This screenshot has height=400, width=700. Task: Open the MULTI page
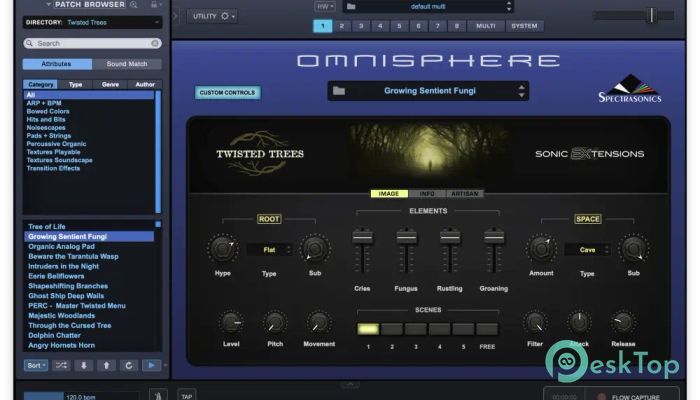coord(486,26)
